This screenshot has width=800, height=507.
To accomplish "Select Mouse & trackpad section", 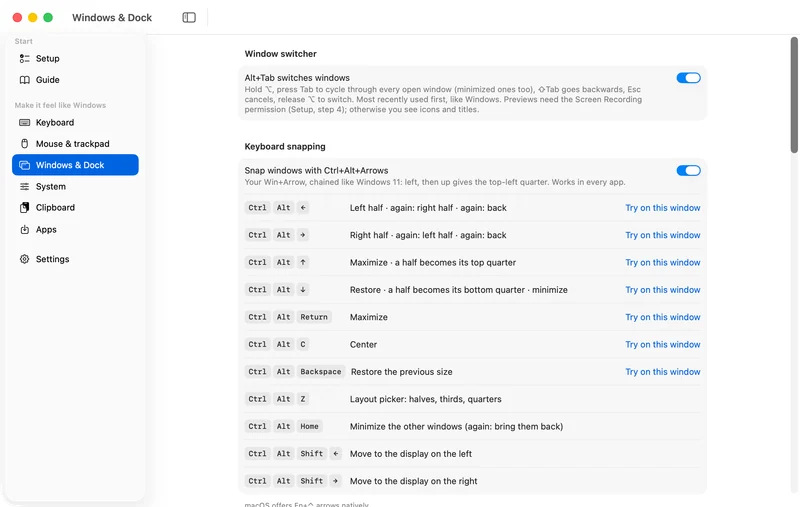I will [x=76, y=144].
